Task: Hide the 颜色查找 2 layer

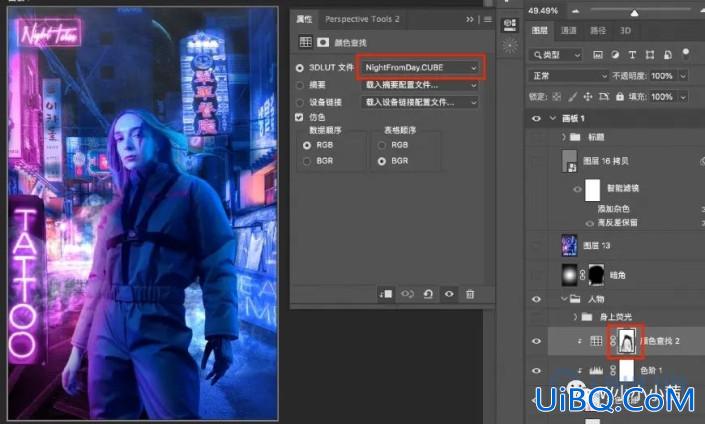Action: coord(536,341)
